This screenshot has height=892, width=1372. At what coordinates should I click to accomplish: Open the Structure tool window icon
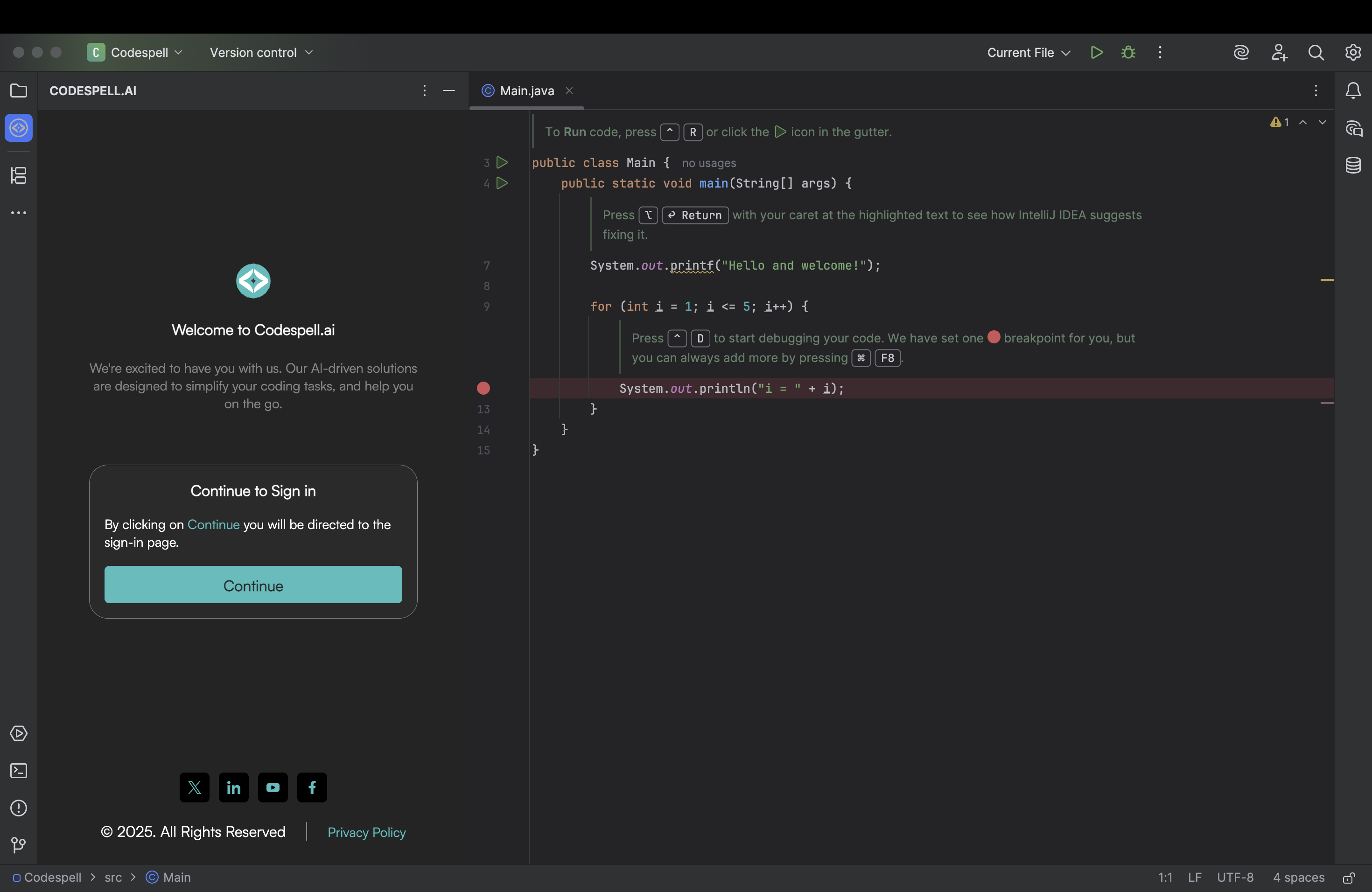(x=19, y=175)
